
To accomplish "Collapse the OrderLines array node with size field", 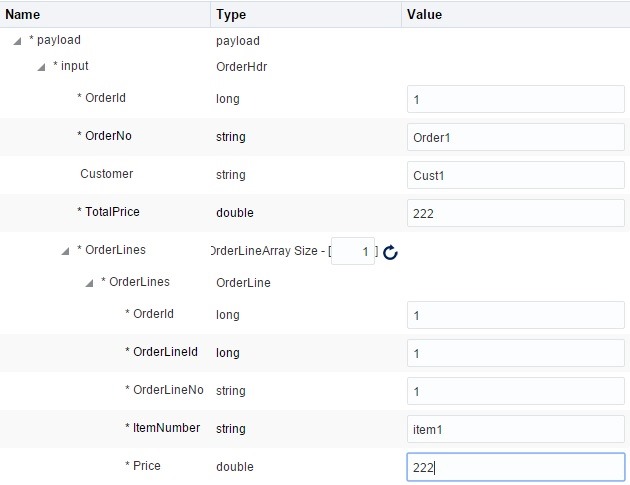I will click(x=66, y=251).
